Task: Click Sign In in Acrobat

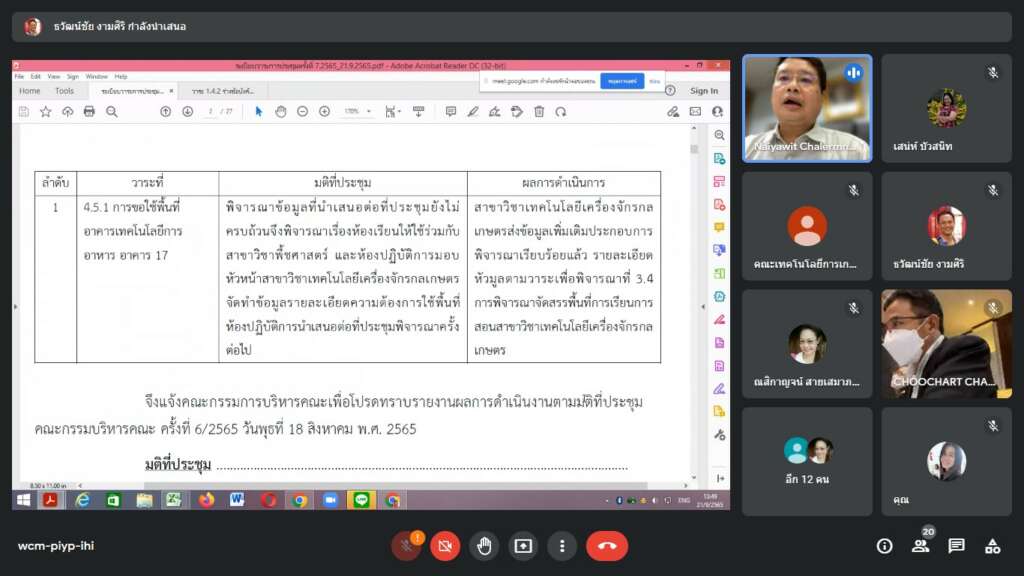Action: point(704,91)
